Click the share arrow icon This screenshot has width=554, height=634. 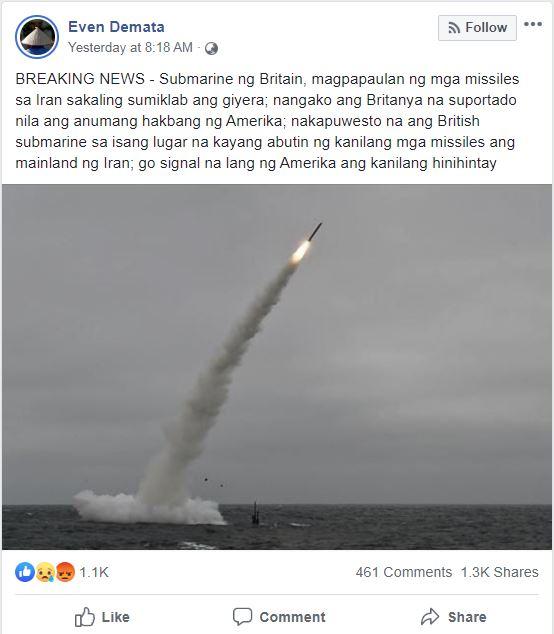pyautogui.click(x=430, y=617)
